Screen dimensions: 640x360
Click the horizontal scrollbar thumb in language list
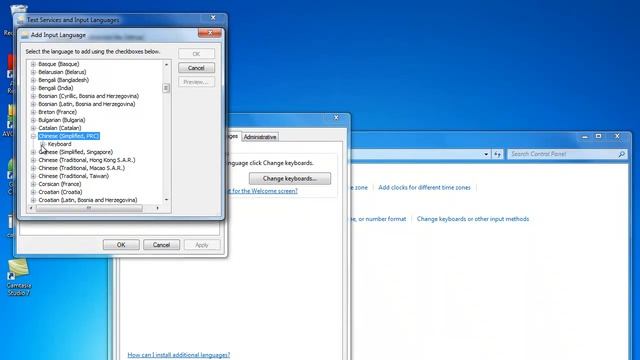89,208
